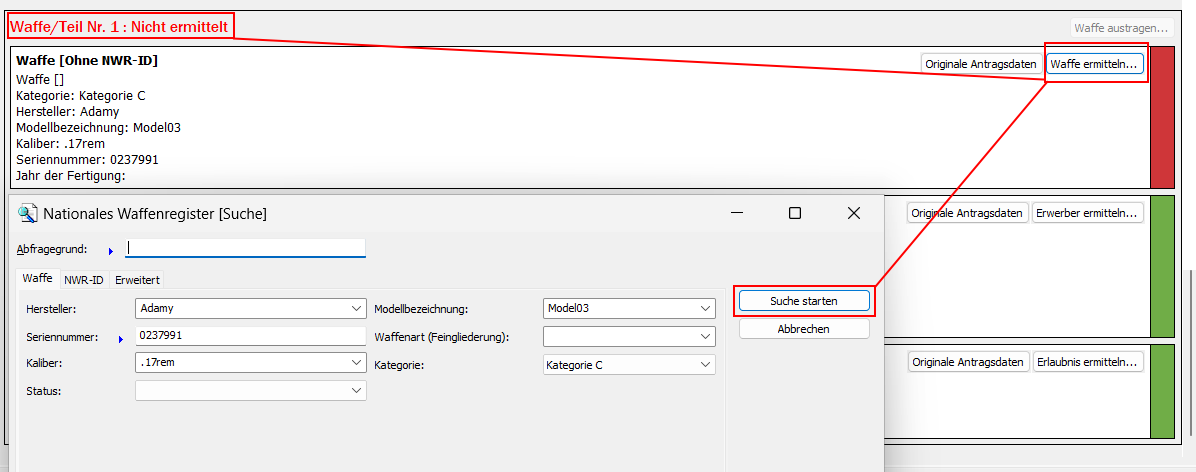Close the Nationales Waffenregister search dialog
Image resolution: width=1196 pixels, height=472 pixels.
(853, 213)
